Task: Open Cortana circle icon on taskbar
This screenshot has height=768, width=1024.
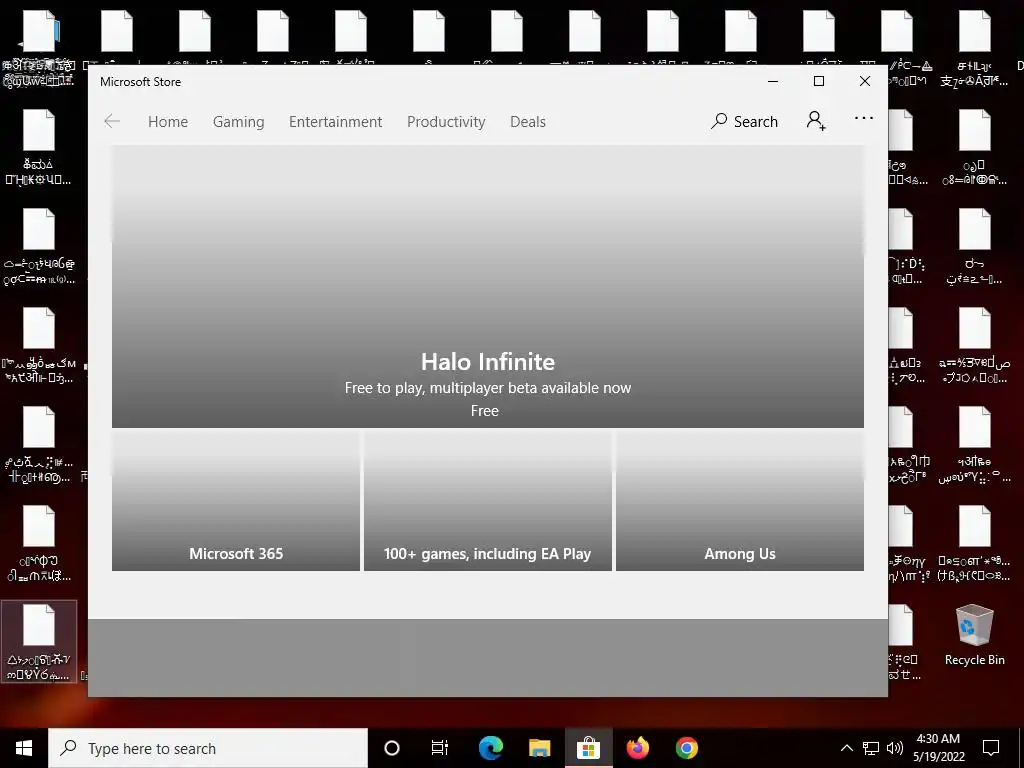Action: pos(392,748)
